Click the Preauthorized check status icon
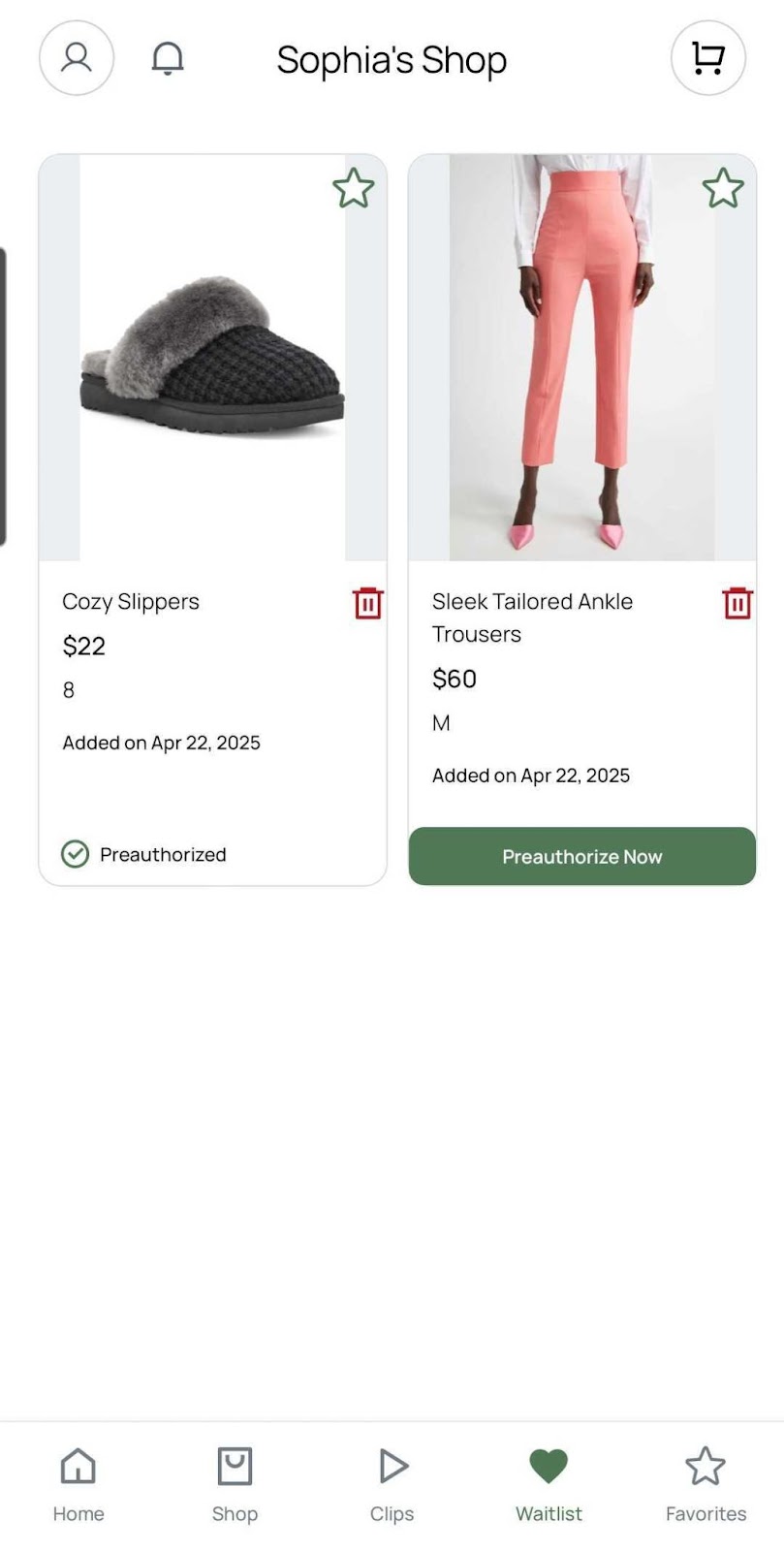This screenshot has width=784, height=1551. (x=76, y=854)
